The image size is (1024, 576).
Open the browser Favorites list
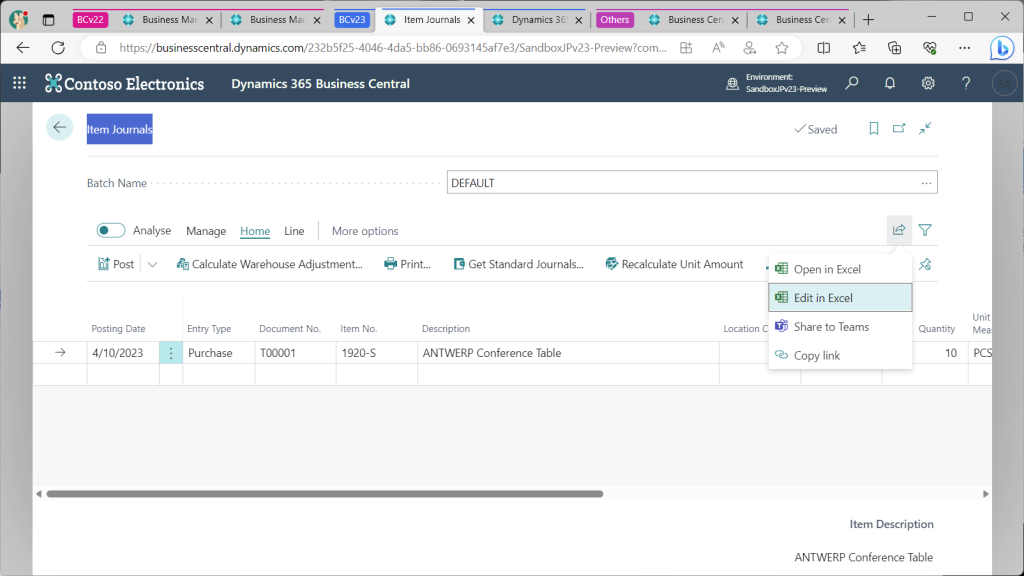(859, 48)
